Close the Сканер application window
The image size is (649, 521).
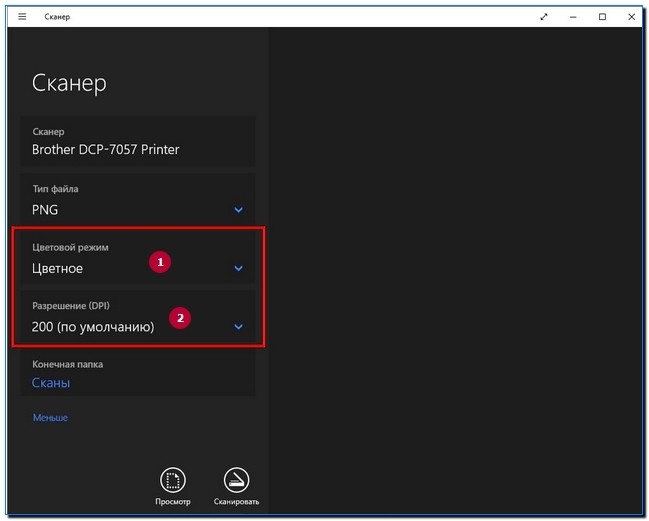coord(631,17)
